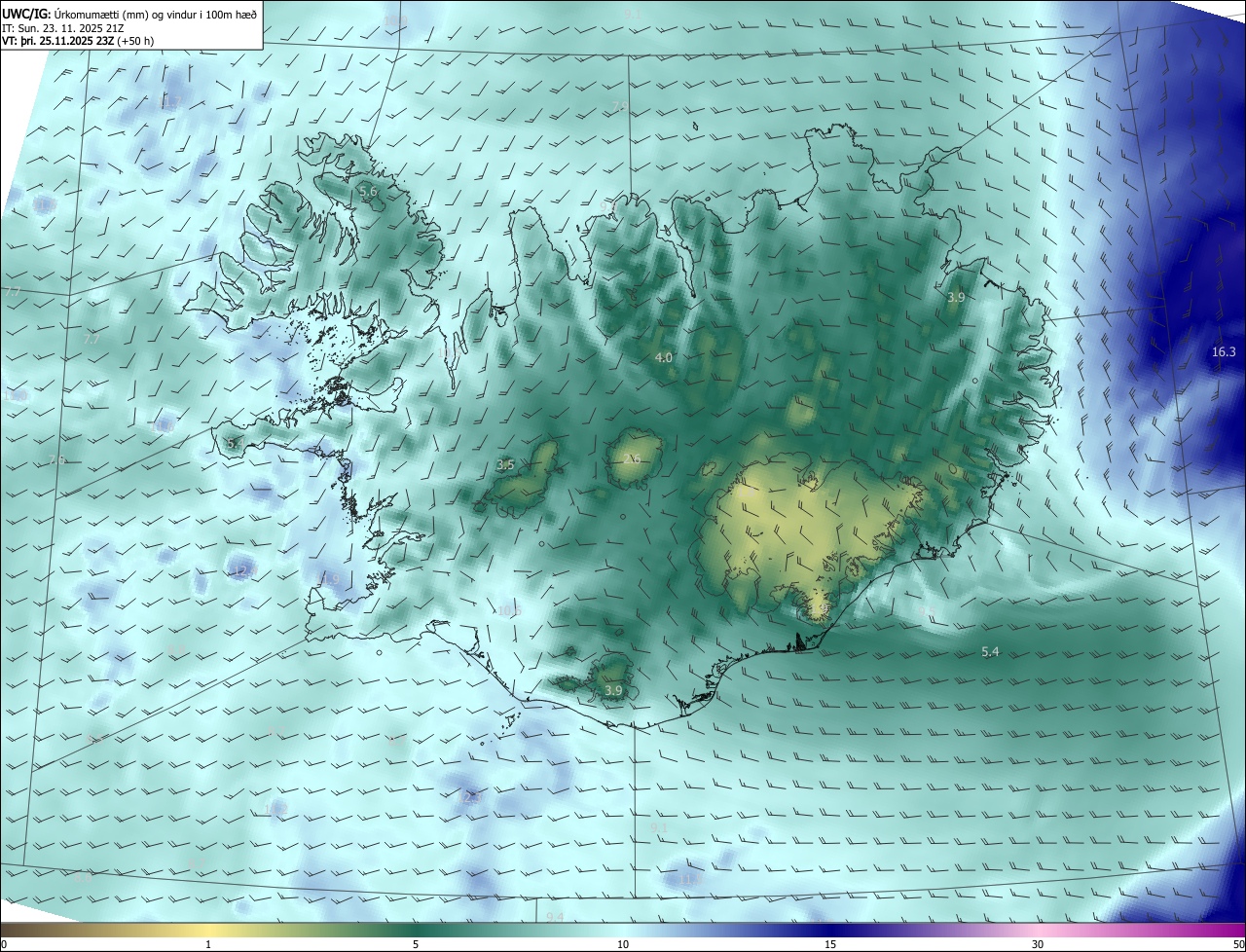Viewport: 1246px width, 952px height.
Task: Click the 5.6 value in the Westfjords
Action: 368,193
